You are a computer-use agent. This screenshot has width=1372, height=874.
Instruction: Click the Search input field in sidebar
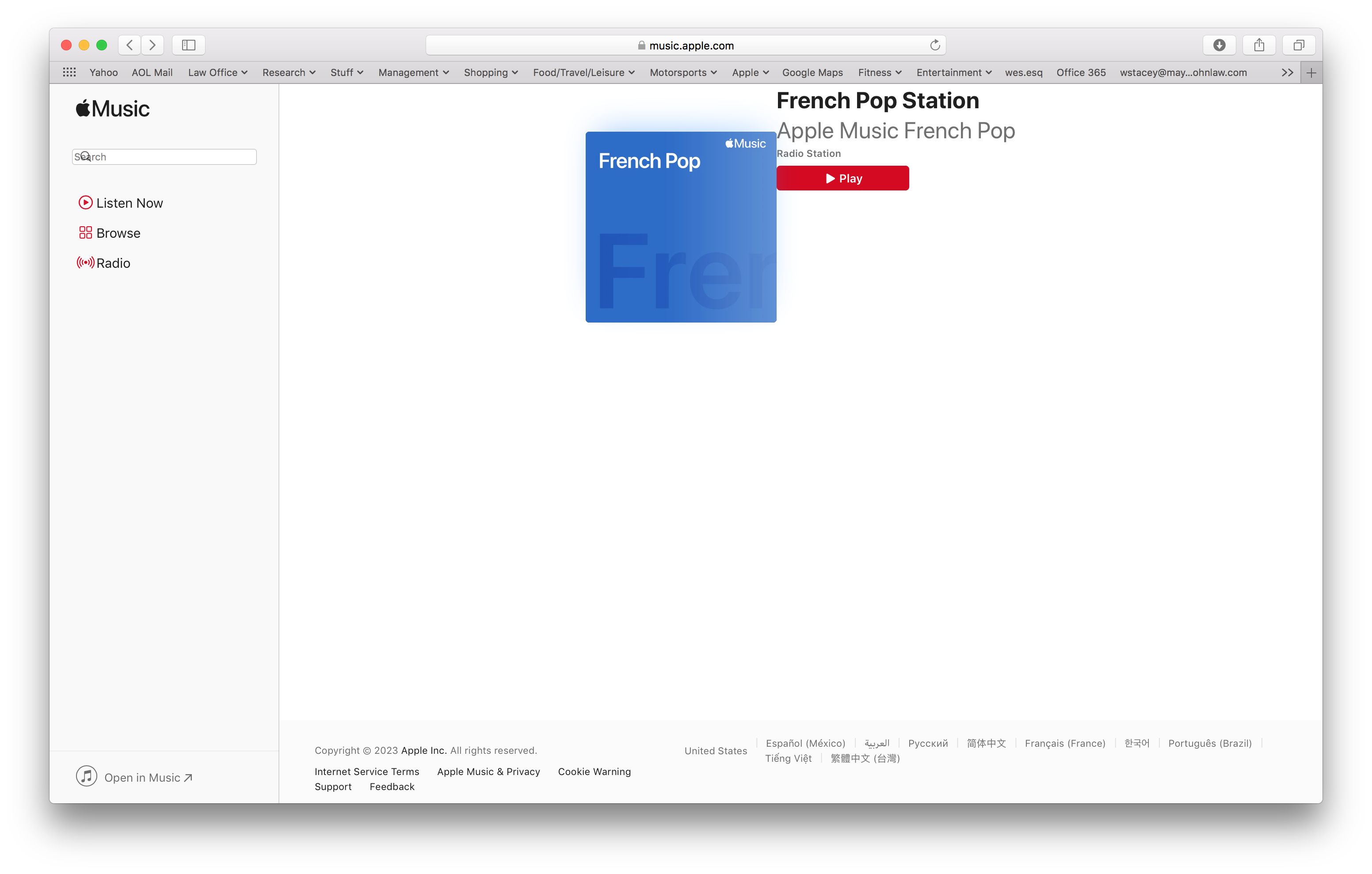(165, 156)
